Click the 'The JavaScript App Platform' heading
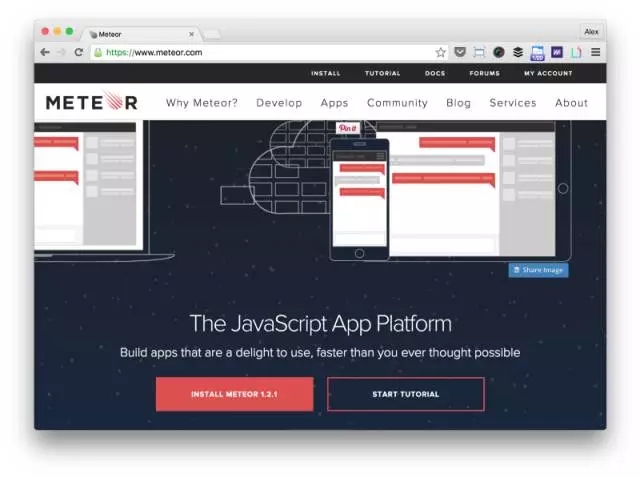 pyautogui.click(x=320, y=324)
